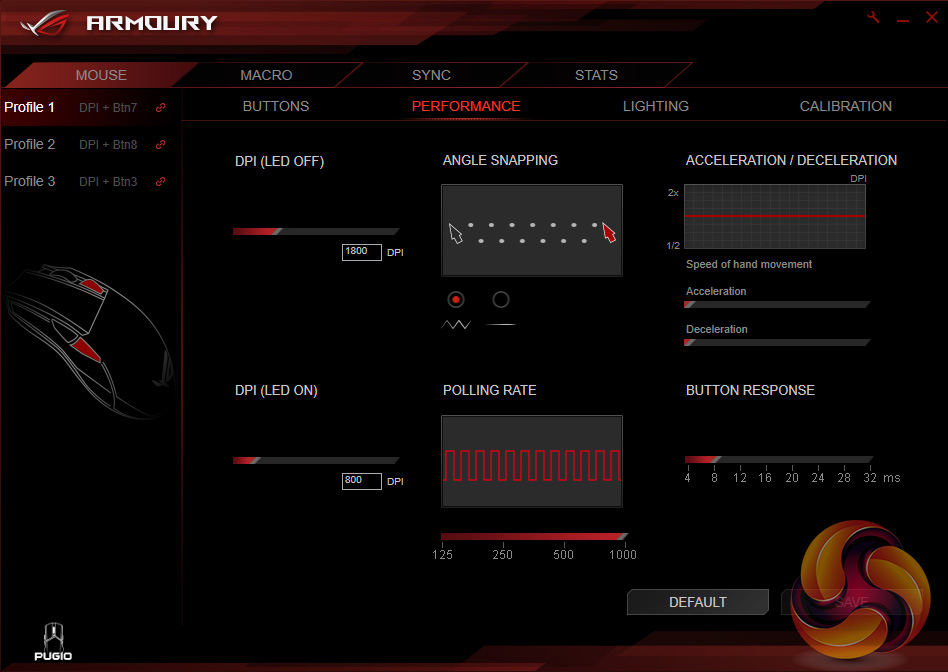Click the Acceleration slider
The width and height of the screenshot is (948, 672).
(x=777, y=305)
